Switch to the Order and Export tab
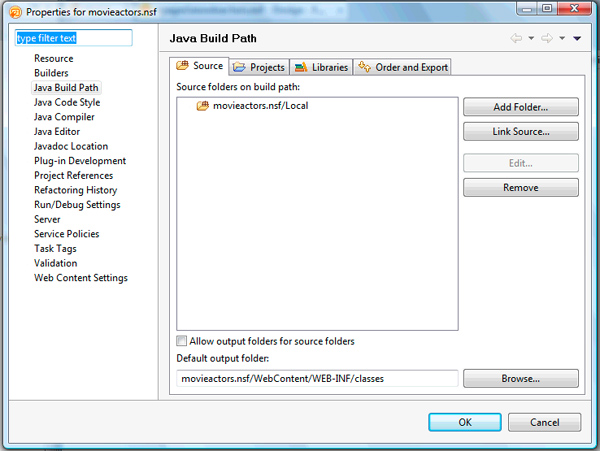This screenshot has width=600, height=451. [402, 67]
